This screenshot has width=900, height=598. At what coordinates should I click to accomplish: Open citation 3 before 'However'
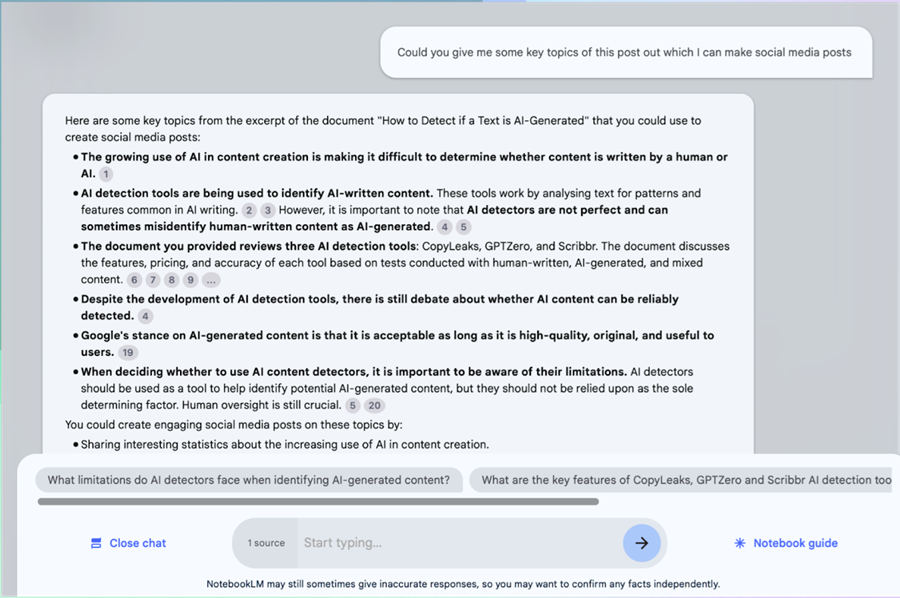click(267, 210)
